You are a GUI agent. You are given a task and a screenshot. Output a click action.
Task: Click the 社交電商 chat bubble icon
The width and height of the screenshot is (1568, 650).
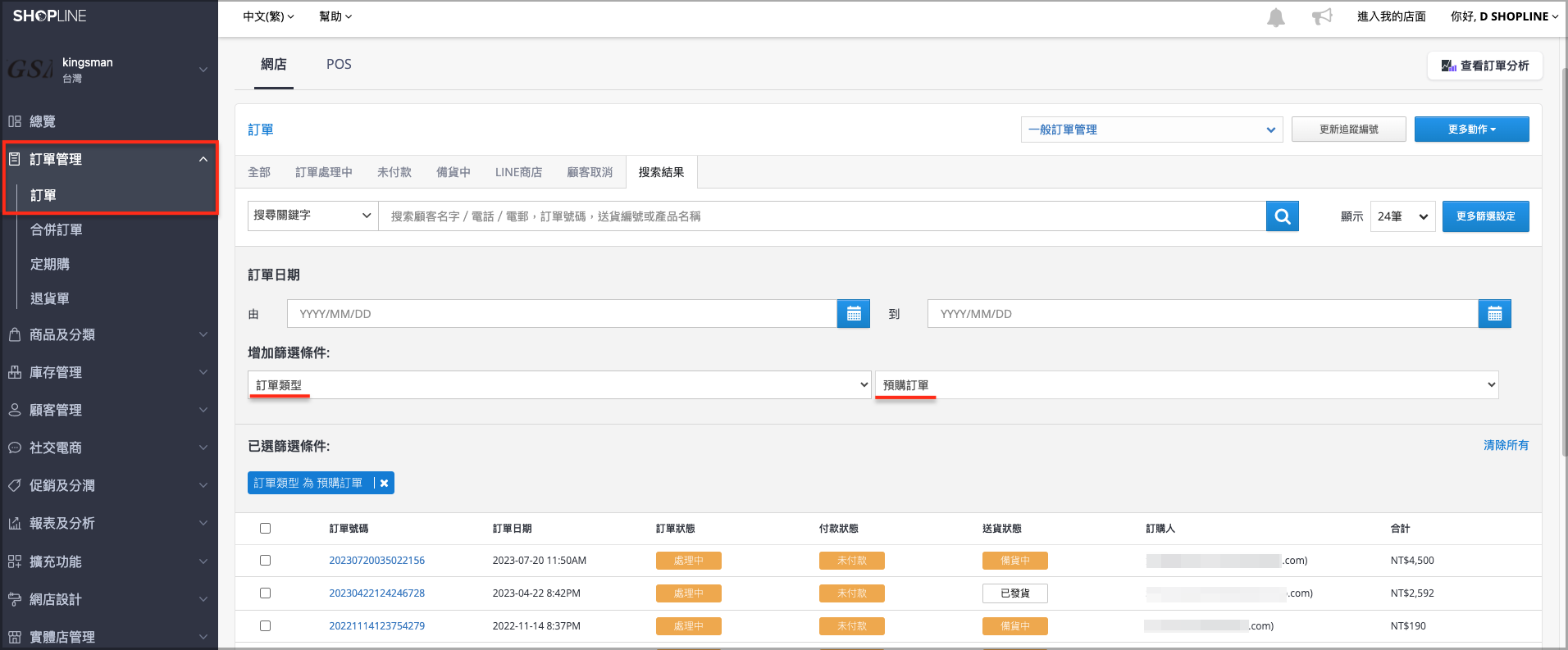(x=15, y=448)
